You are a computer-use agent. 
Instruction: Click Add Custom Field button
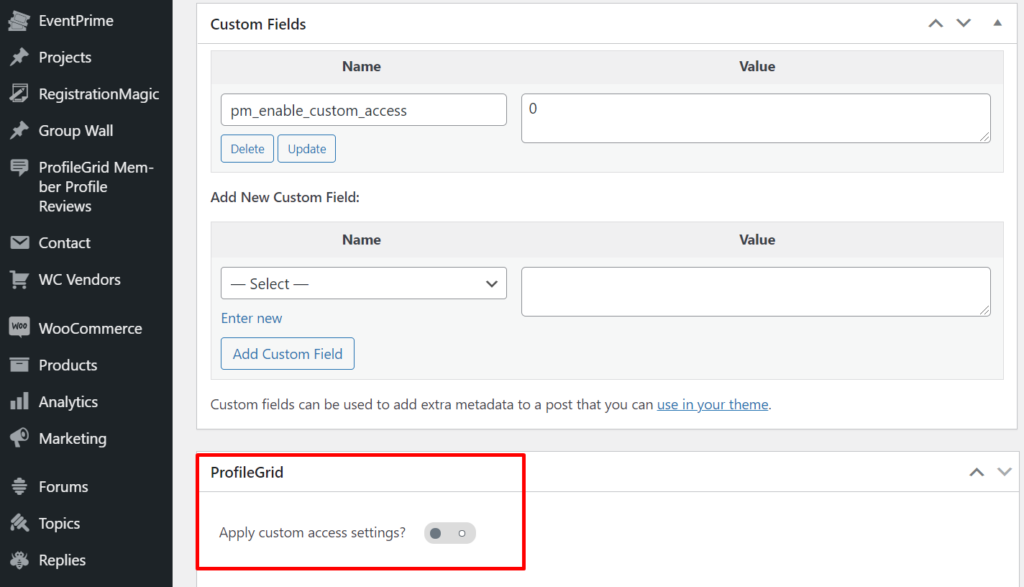point(287,353)
